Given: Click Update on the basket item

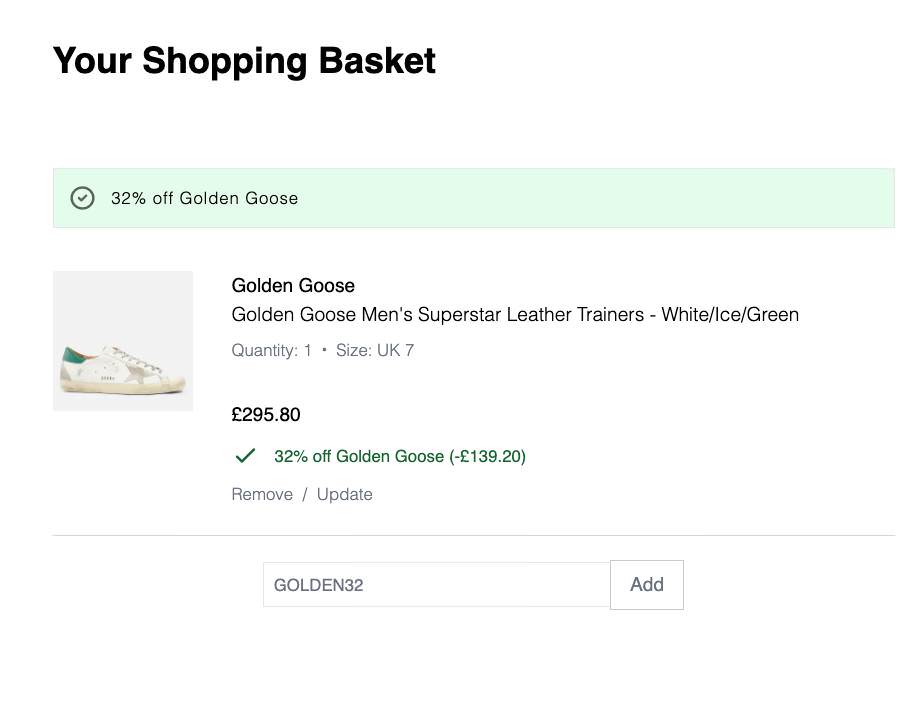Looking at the screenshot, I should click(x=344, y=494).
